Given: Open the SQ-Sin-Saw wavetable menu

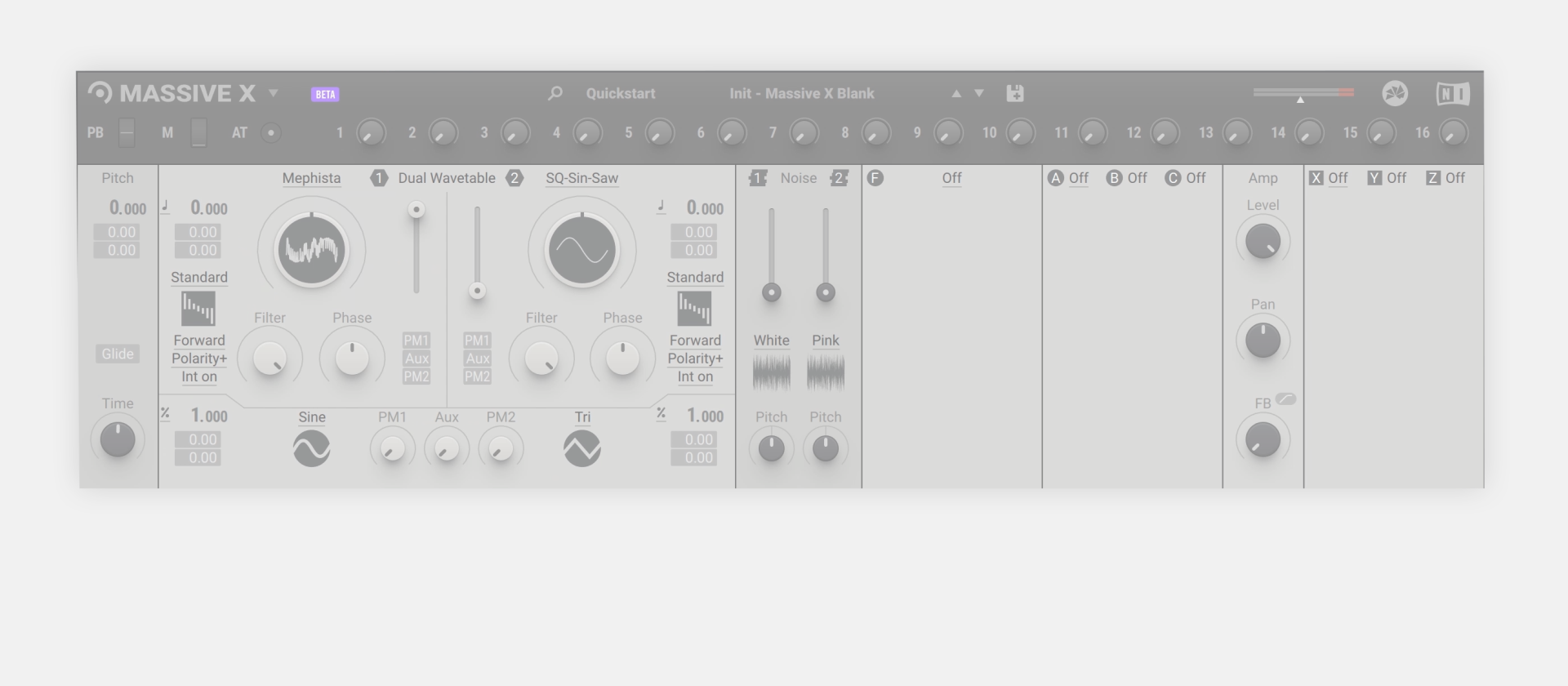Looking at the screenshot, I should coord(581,178).
